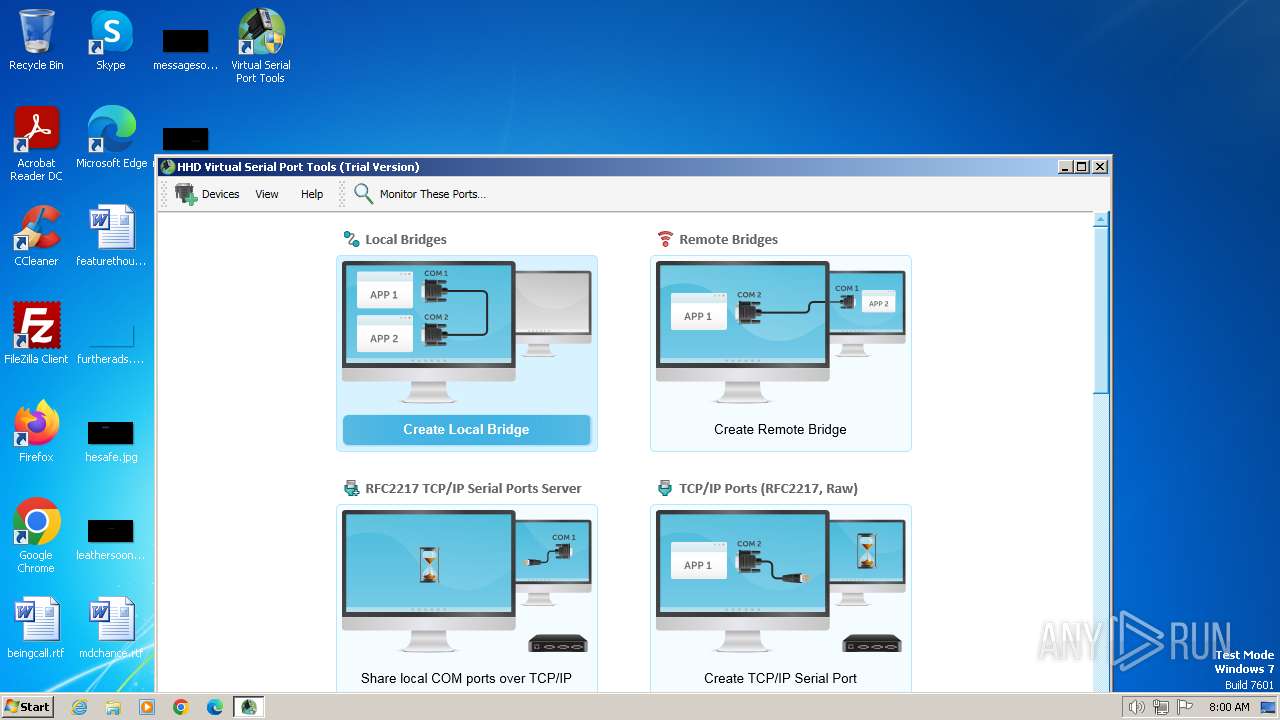The height and width of the screenshot is (720, 1280).
Task: Click the Virtual Serial Port Tools taskbar button
Action: click(249, 707)
